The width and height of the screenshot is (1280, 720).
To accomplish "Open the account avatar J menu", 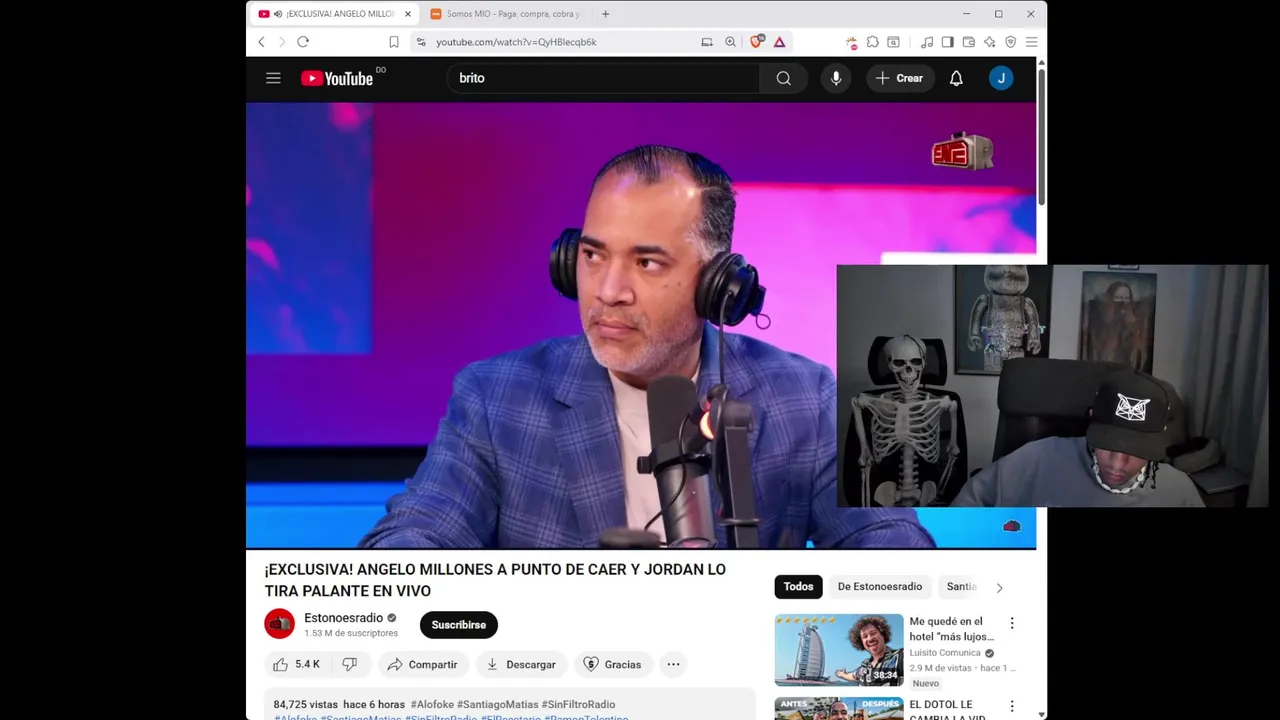I will tap(1001, 78).
